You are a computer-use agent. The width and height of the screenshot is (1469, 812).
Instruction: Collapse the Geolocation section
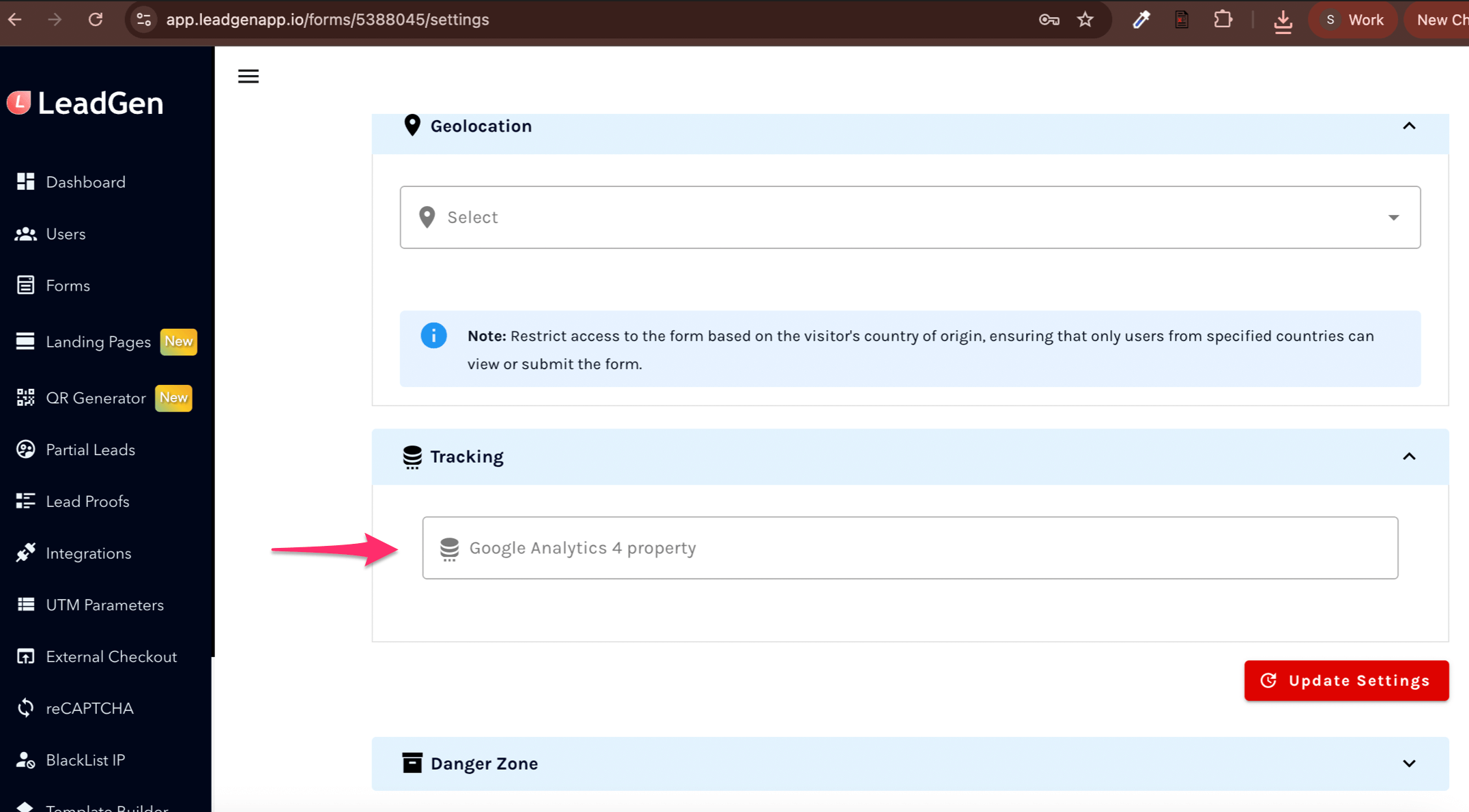click(1409, 126)
